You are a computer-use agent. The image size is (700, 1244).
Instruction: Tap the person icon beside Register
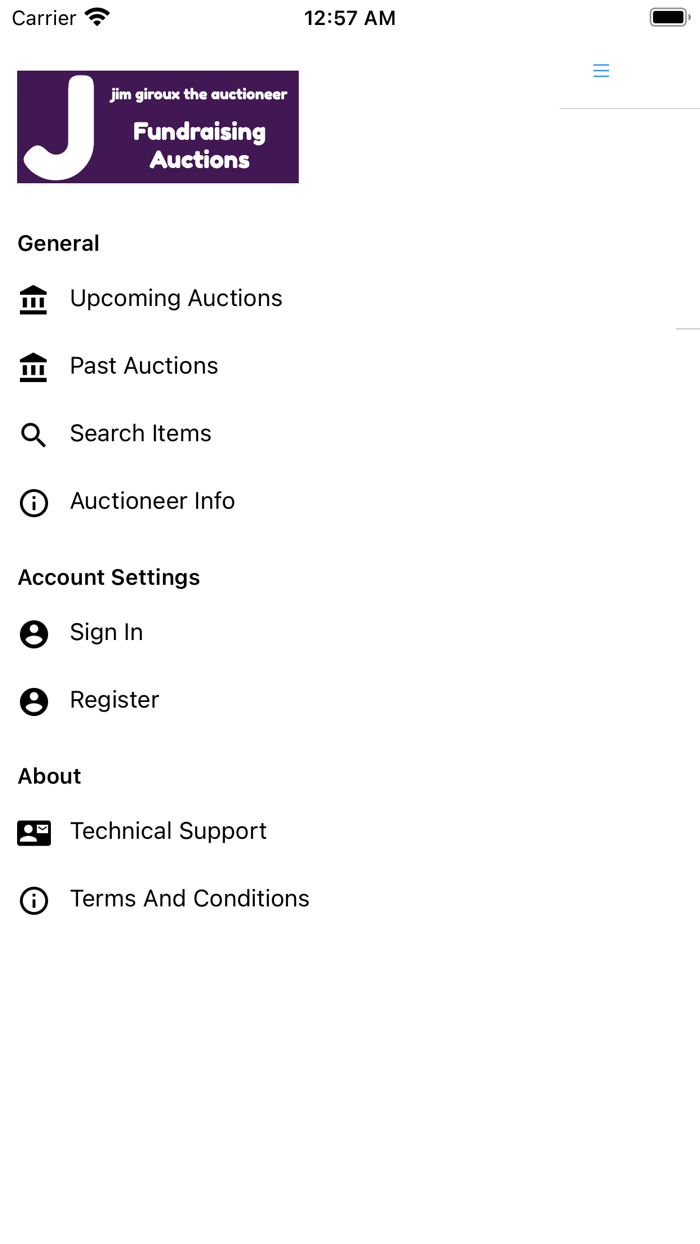33,701
